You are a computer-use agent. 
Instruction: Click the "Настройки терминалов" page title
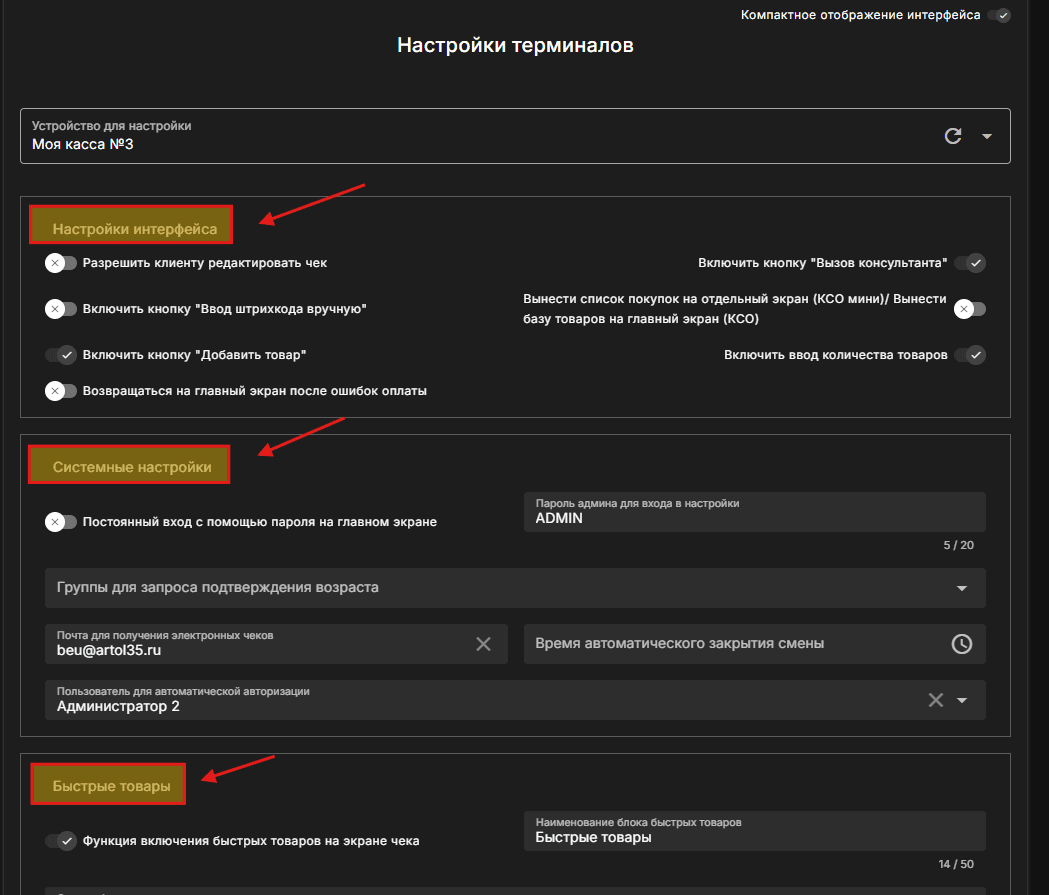(x=515, y=45)
